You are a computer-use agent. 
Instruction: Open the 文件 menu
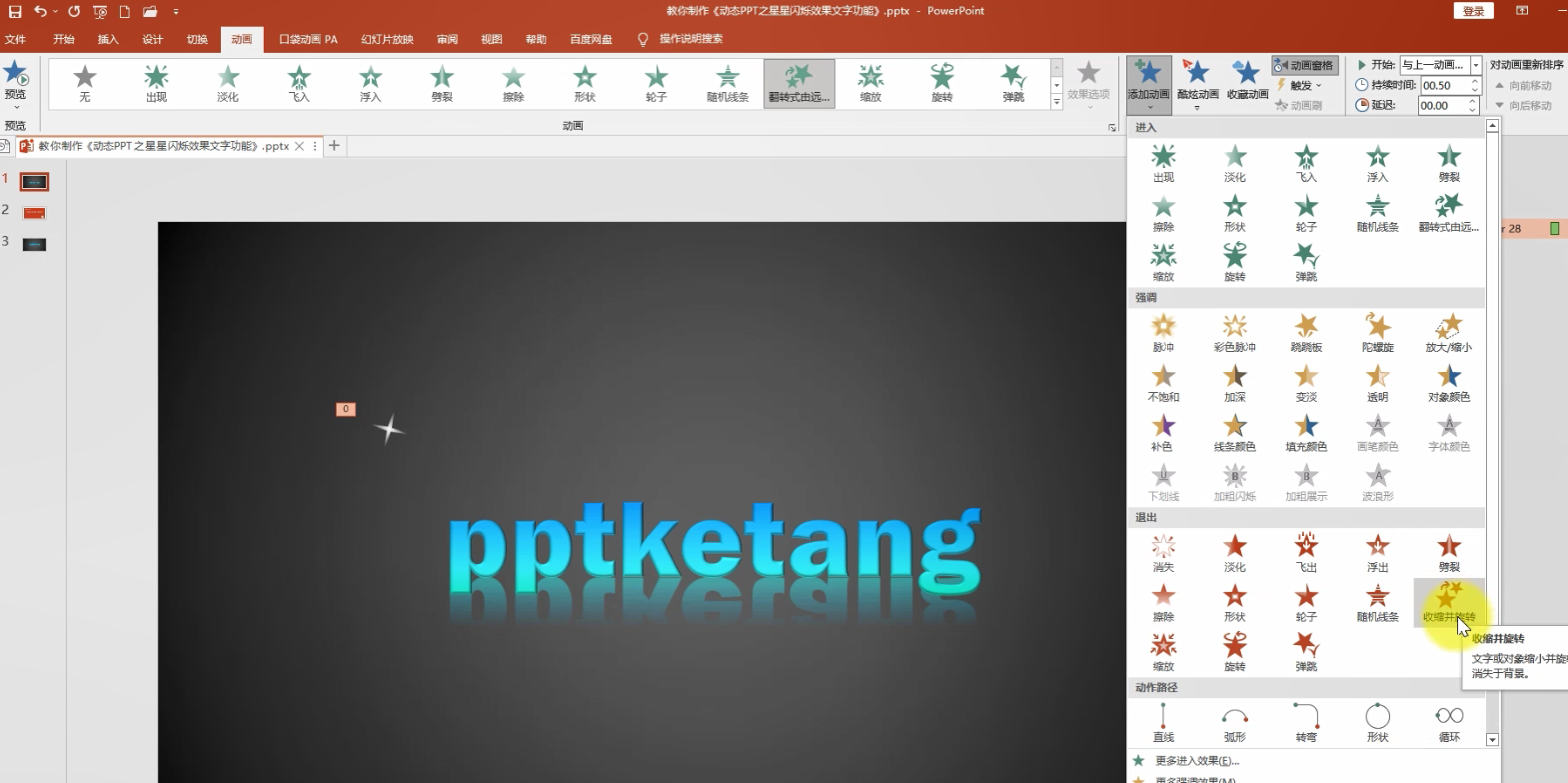[15, 39]
